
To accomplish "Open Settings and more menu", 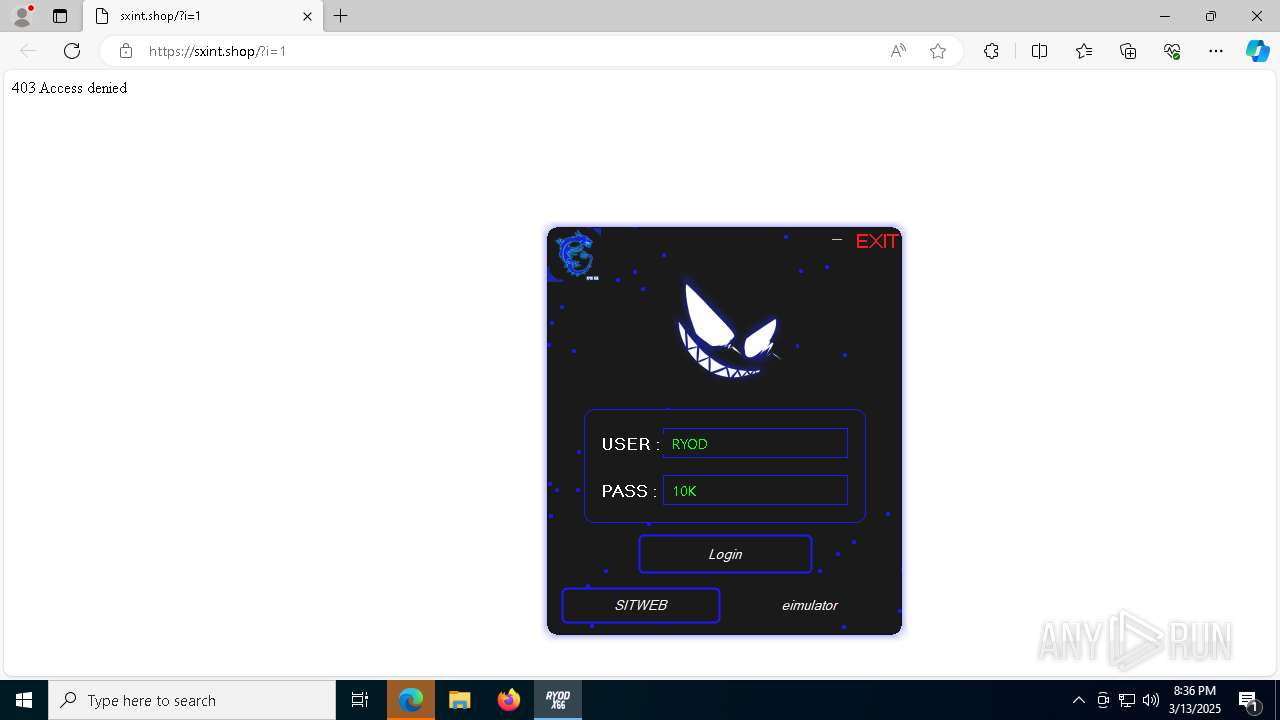I will (1216, 51).
